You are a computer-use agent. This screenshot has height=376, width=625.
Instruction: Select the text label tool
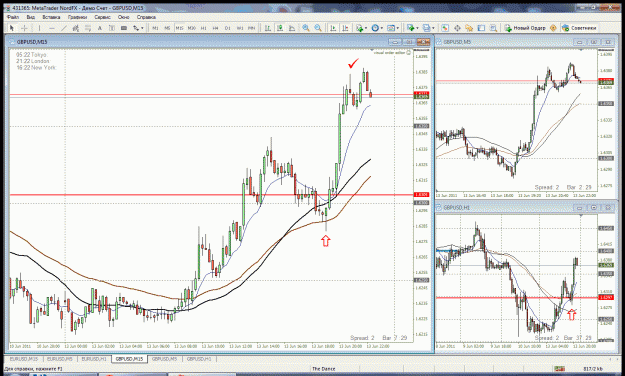112,28
